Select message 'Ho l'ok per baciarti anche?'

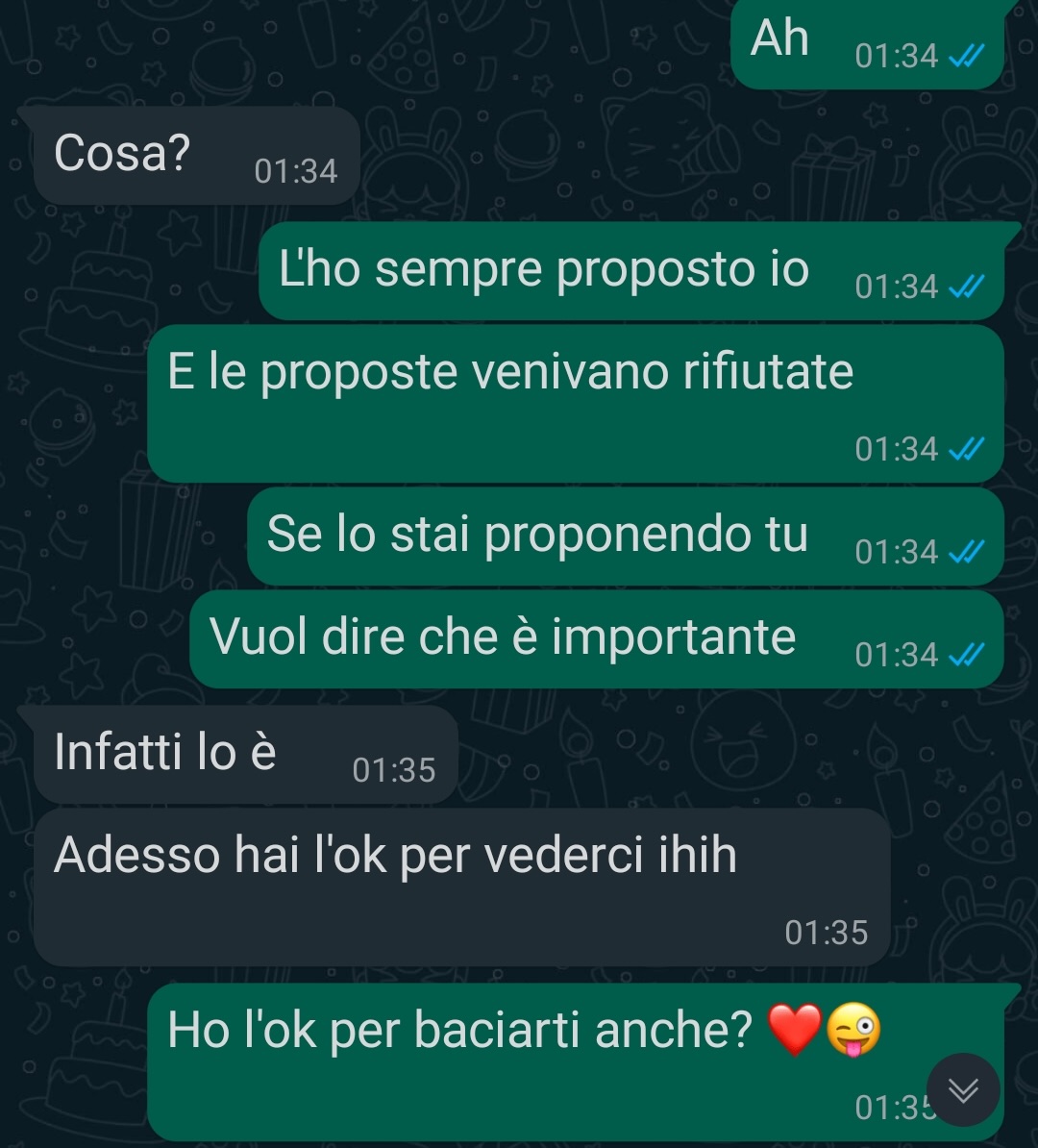pyautogui.click(x=576, y=1061)
